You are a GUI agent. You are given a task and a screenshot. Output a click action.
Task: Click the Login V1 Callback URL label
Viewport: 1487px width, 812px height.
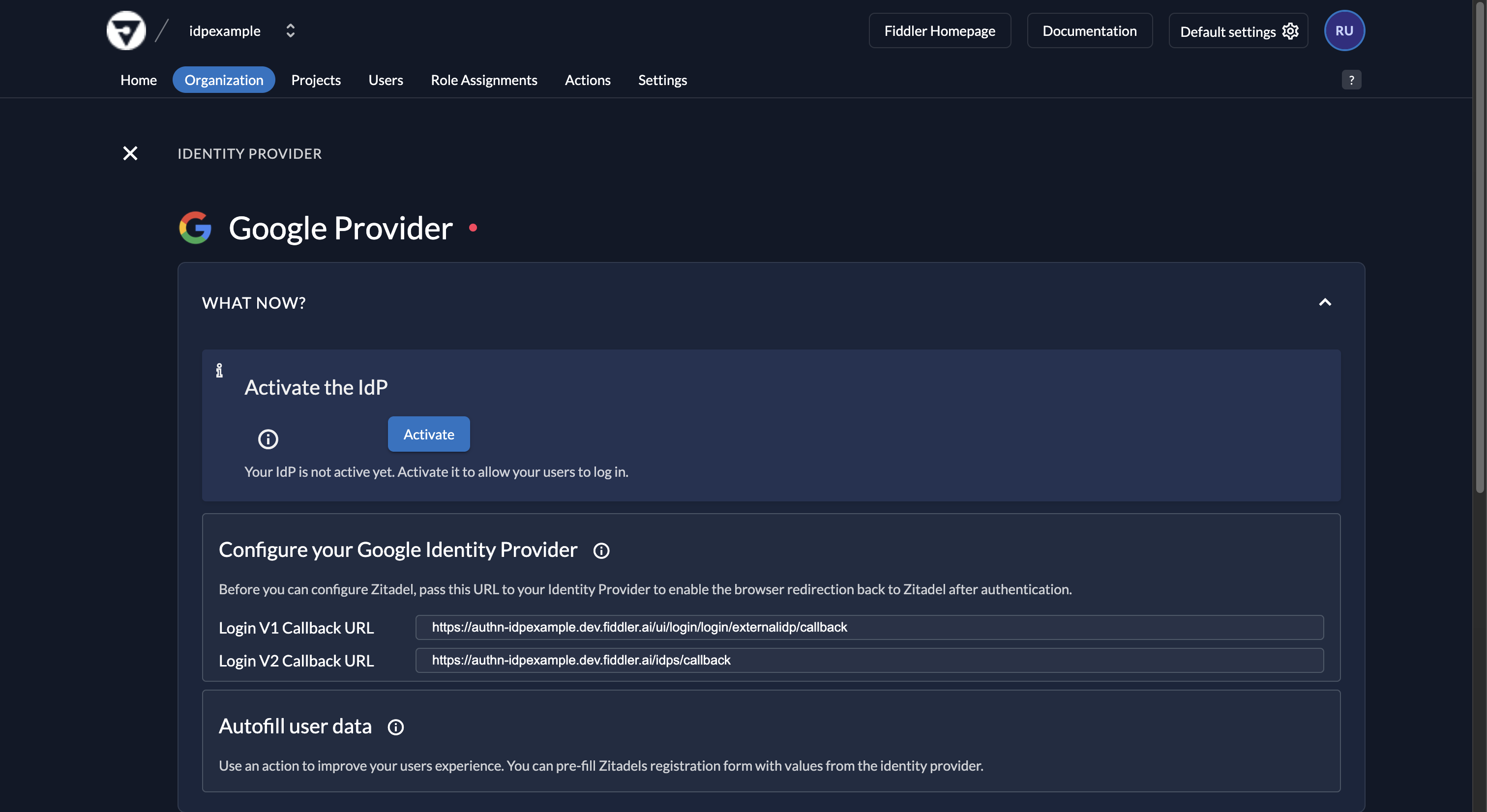(296, 628)
